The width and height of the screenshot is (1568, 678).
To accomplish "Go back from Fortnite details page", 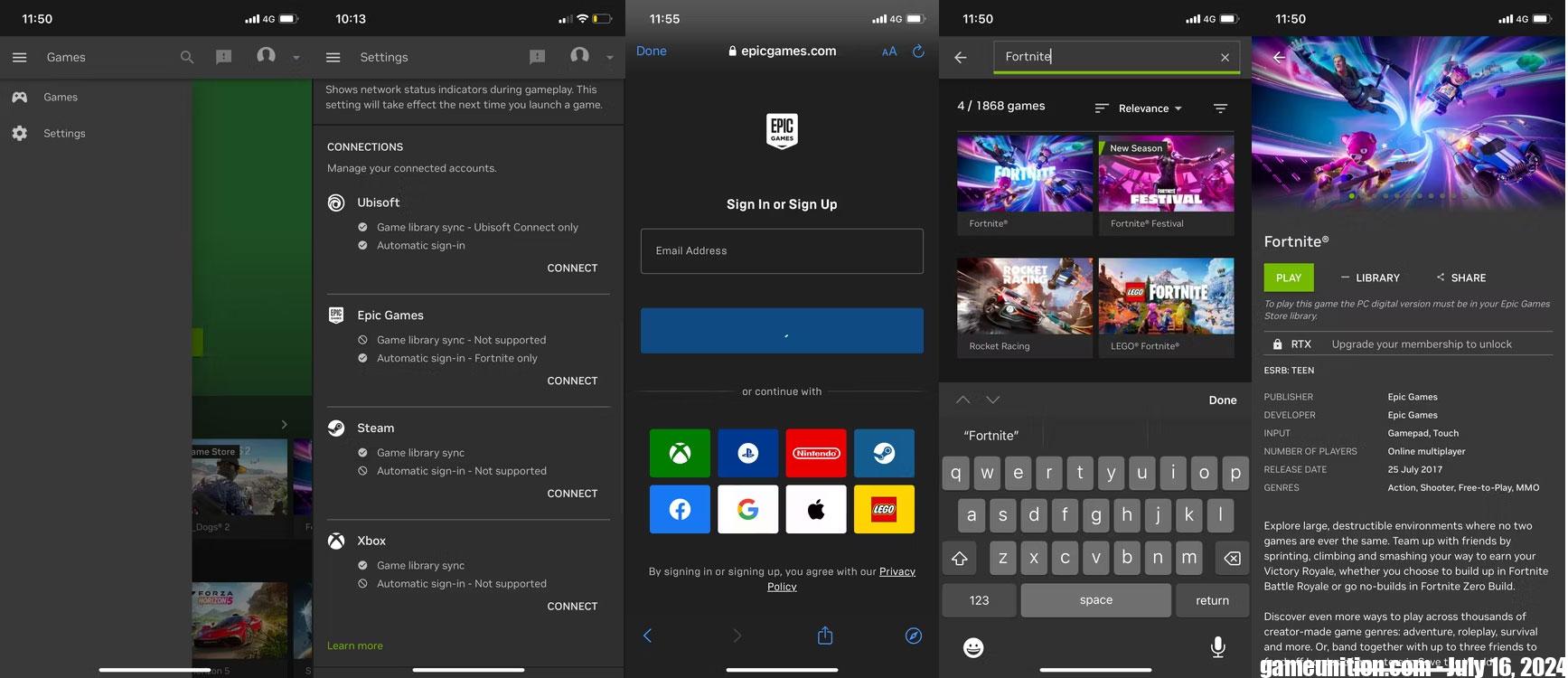I will (1279, 57).
